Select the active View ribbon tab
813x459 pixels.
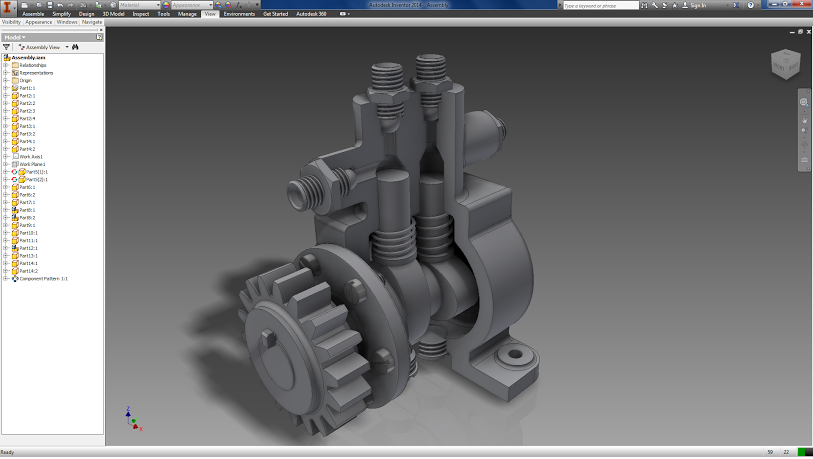[210, 14]
